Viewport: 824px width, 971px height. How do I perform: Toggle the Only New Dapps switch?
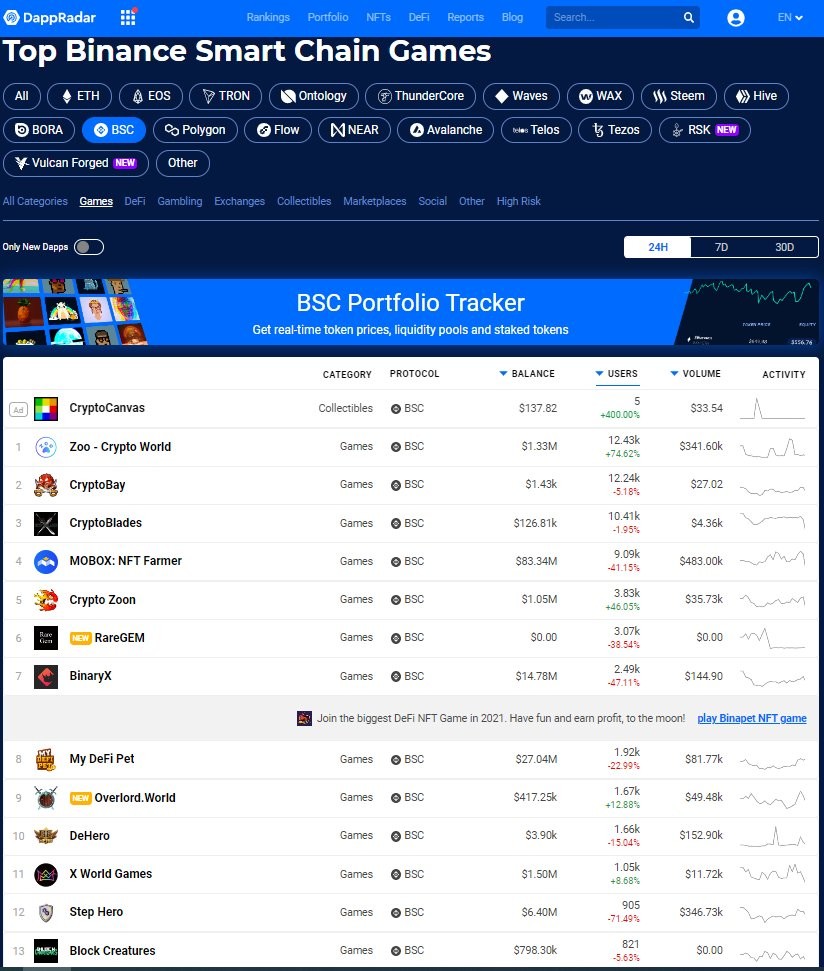(89, 247)
